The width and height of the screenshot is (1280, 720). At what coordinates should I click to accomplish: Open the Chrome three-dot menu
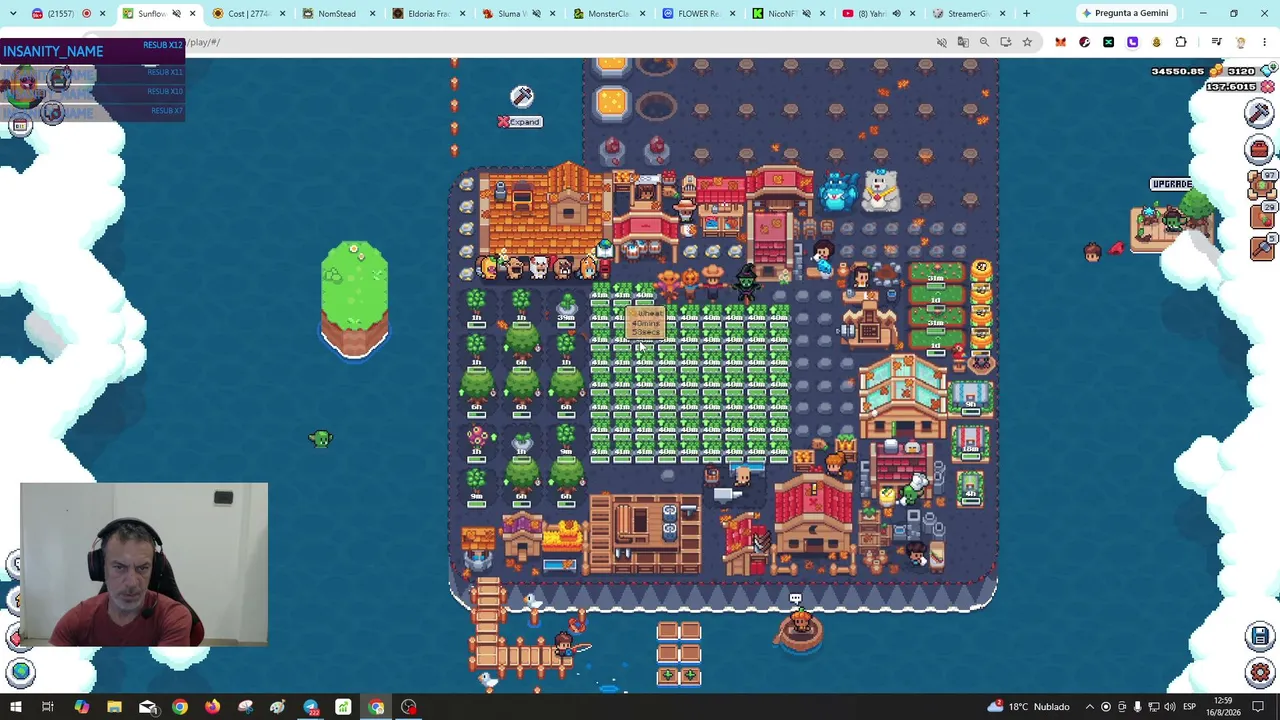(x=1264, y=42)
